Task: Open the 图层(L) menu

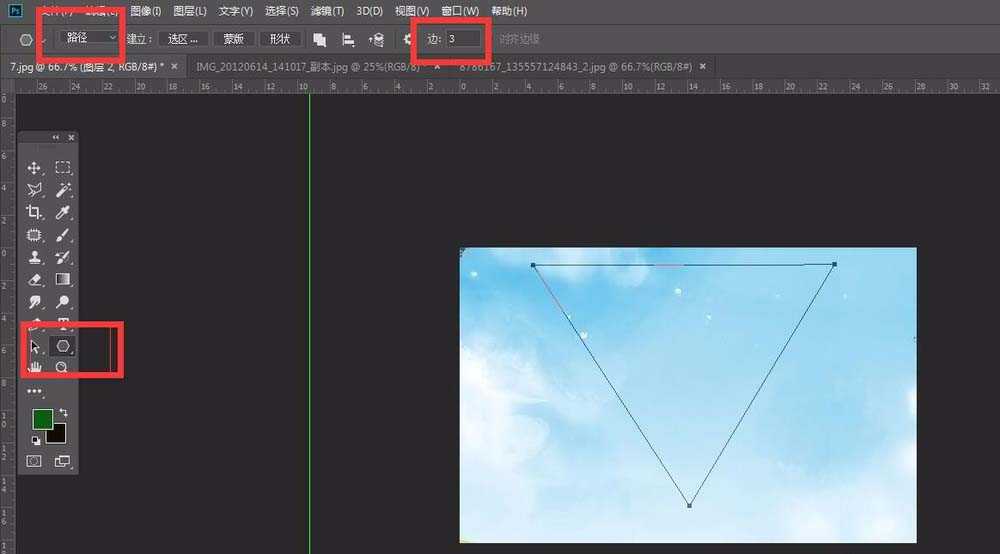Action: pos(190,11)
